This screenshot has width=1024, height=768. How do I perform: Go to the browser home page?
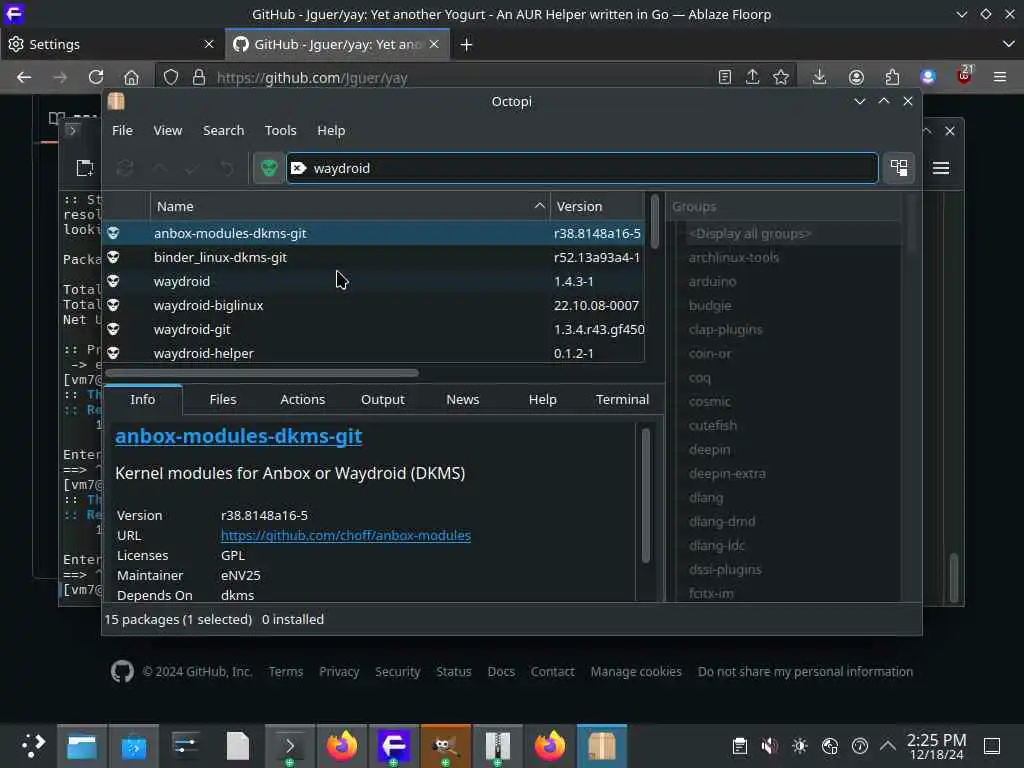point(131,77)
